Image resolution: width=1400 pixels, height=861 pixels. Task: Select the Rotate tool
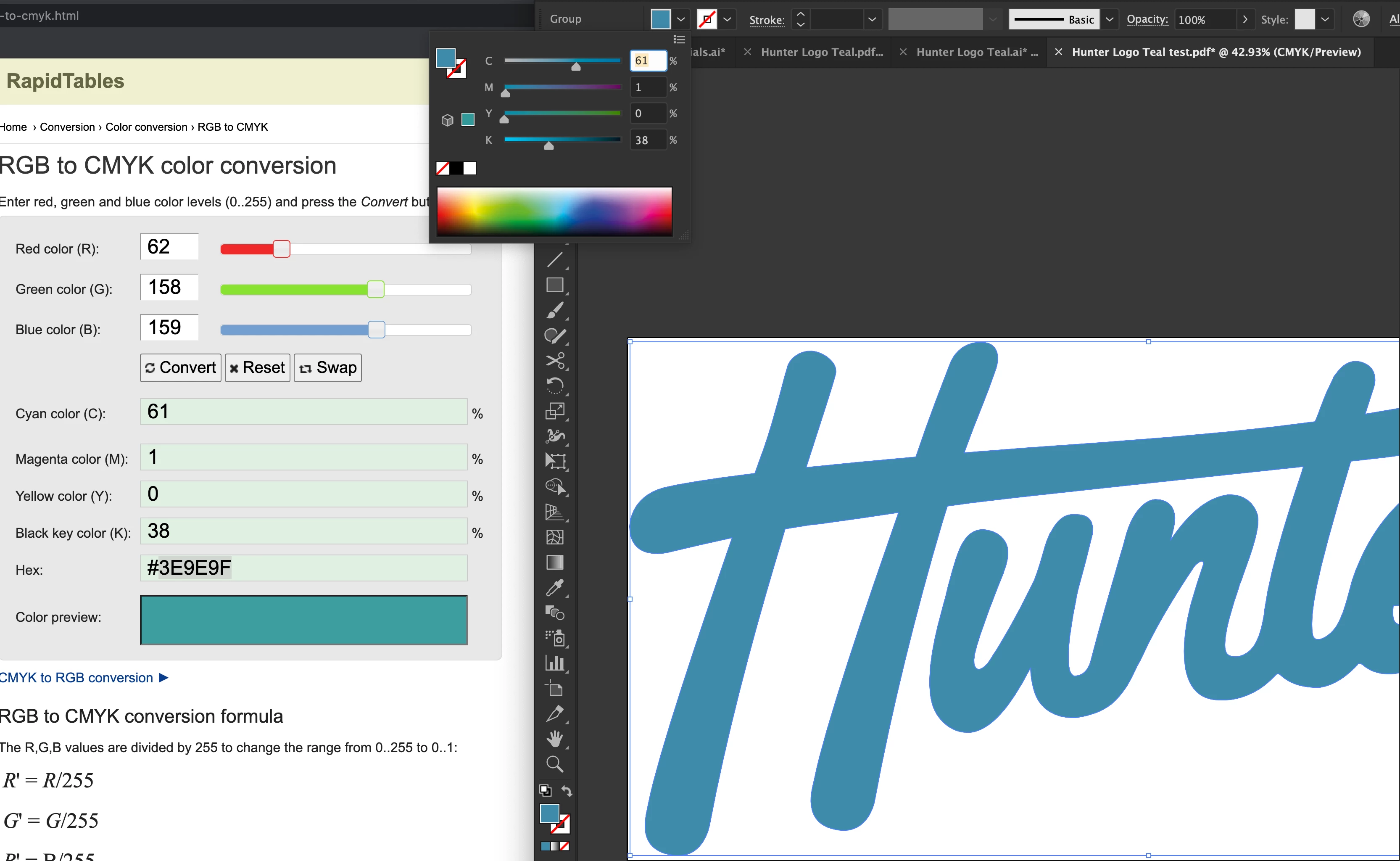[x=554, y=386]
